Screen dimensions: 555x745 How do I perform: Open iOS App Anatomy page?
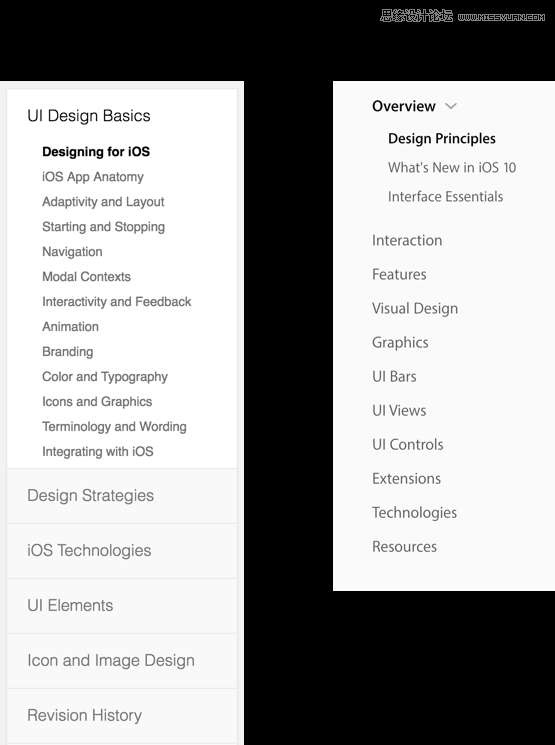93,177
